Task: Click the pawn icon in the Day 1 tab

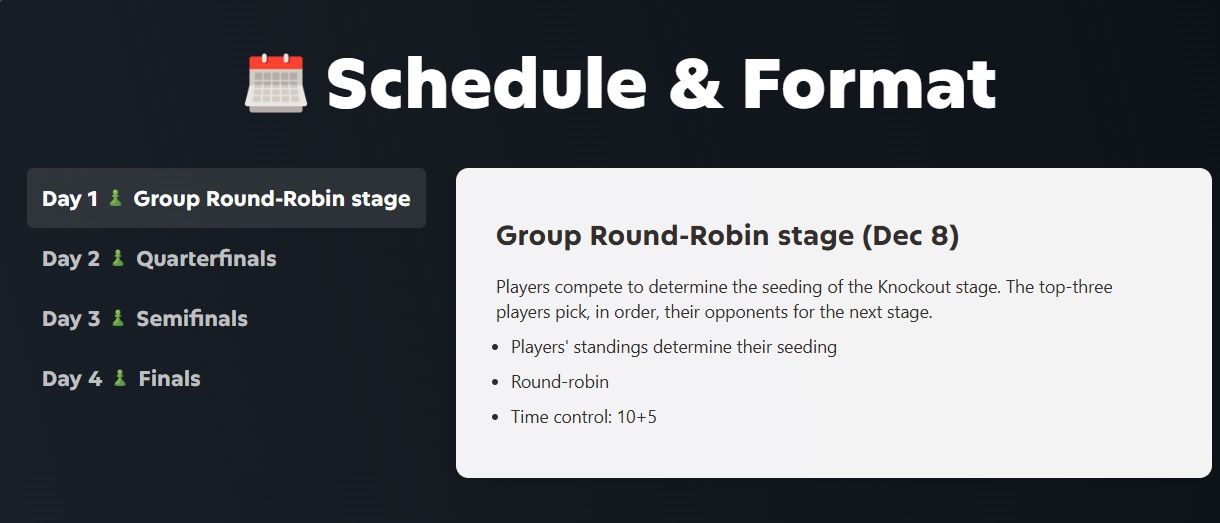Action: point(116,198)
